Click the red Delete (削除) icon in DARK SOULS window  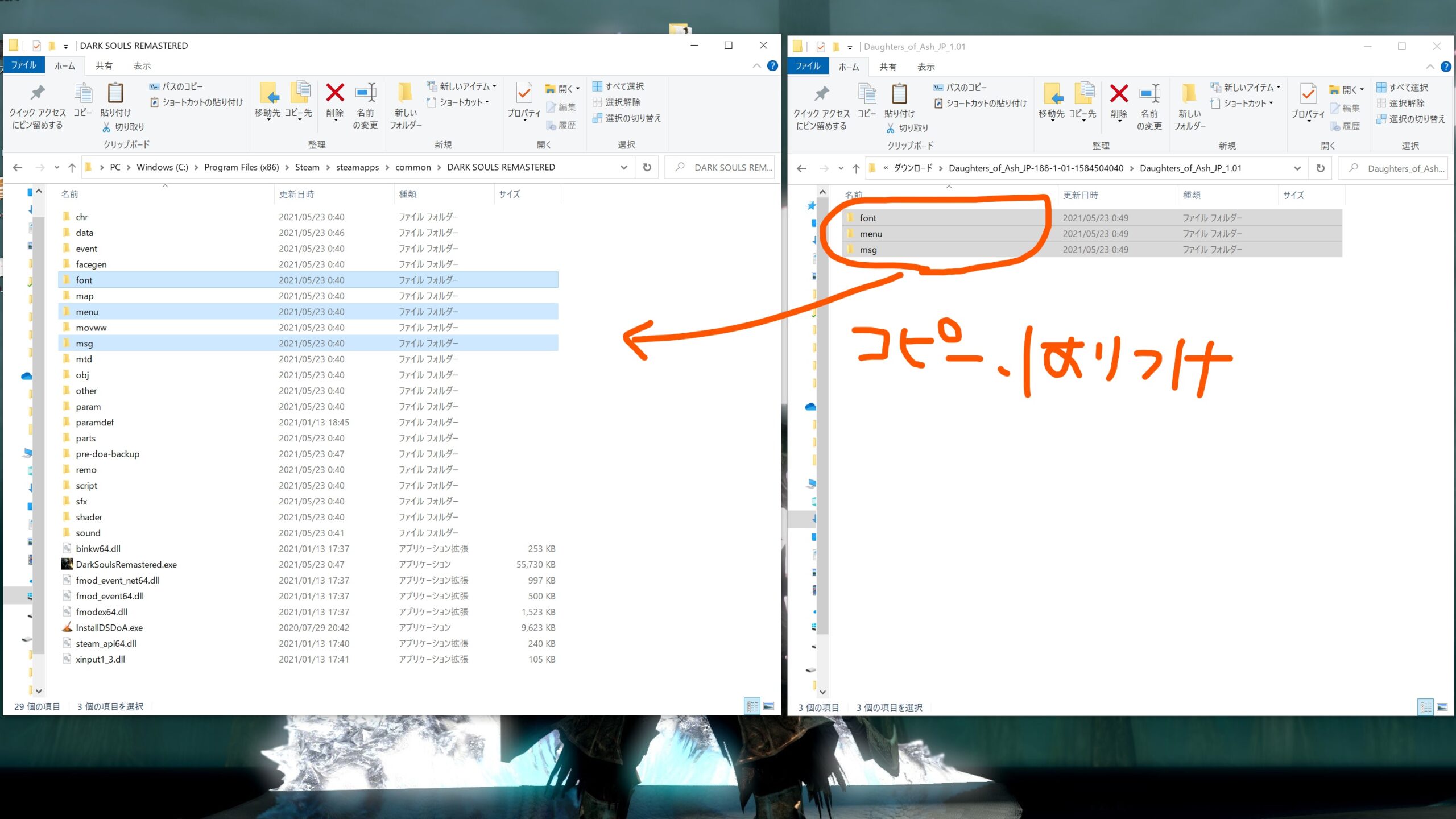pyautogui.click(x=335, y=100)
